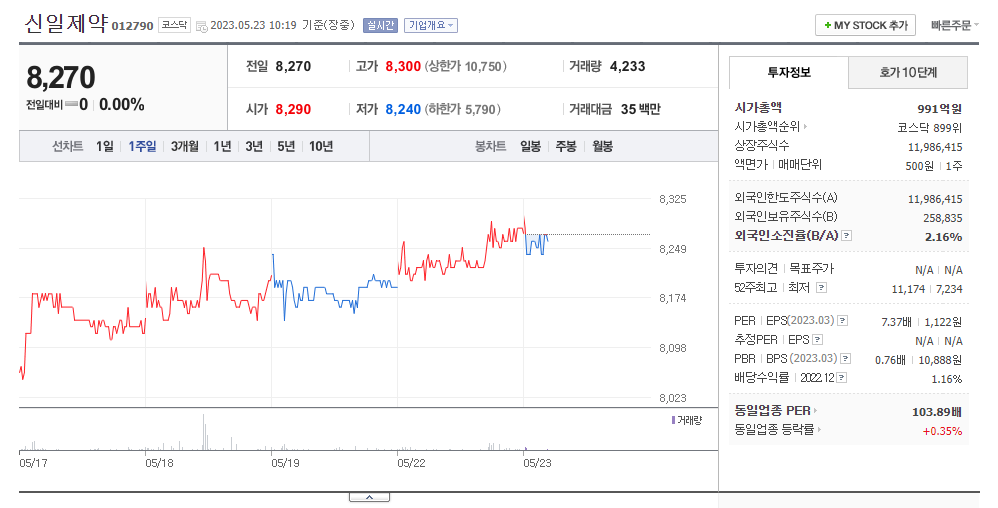The height and width of the screenshot is (508, 998).
Task: Click the 거래량 legend marker
Action: point(673,420)
